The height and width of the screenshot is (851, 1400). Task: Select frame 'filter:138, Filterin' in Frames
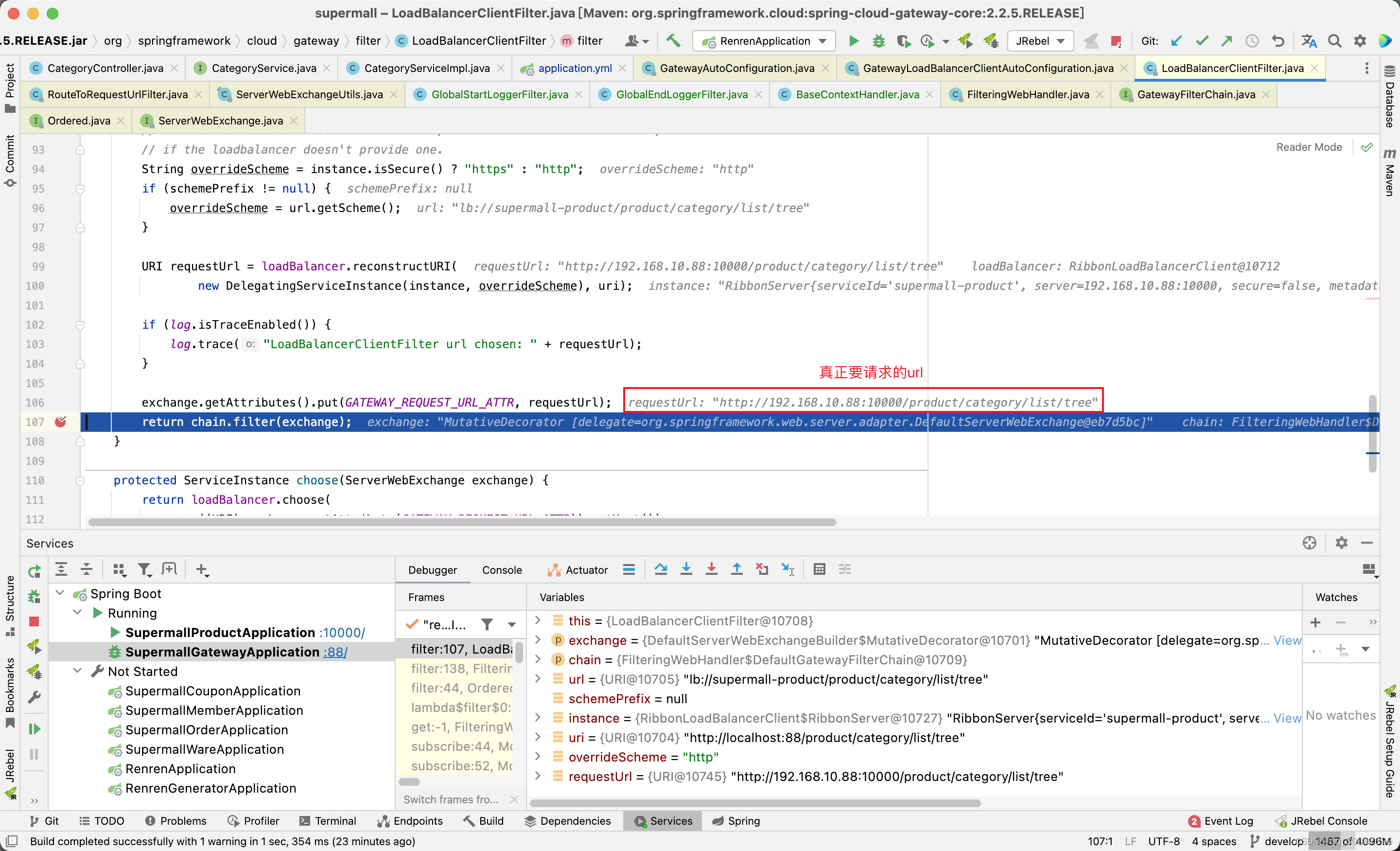461,669
